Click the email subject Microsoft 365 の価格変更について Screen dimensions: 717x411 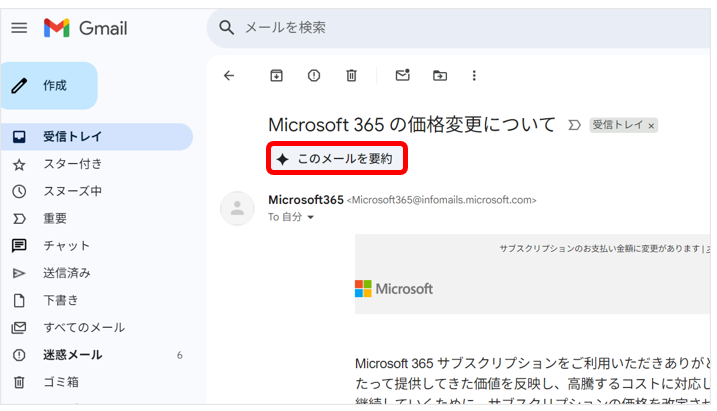[412, 124]
